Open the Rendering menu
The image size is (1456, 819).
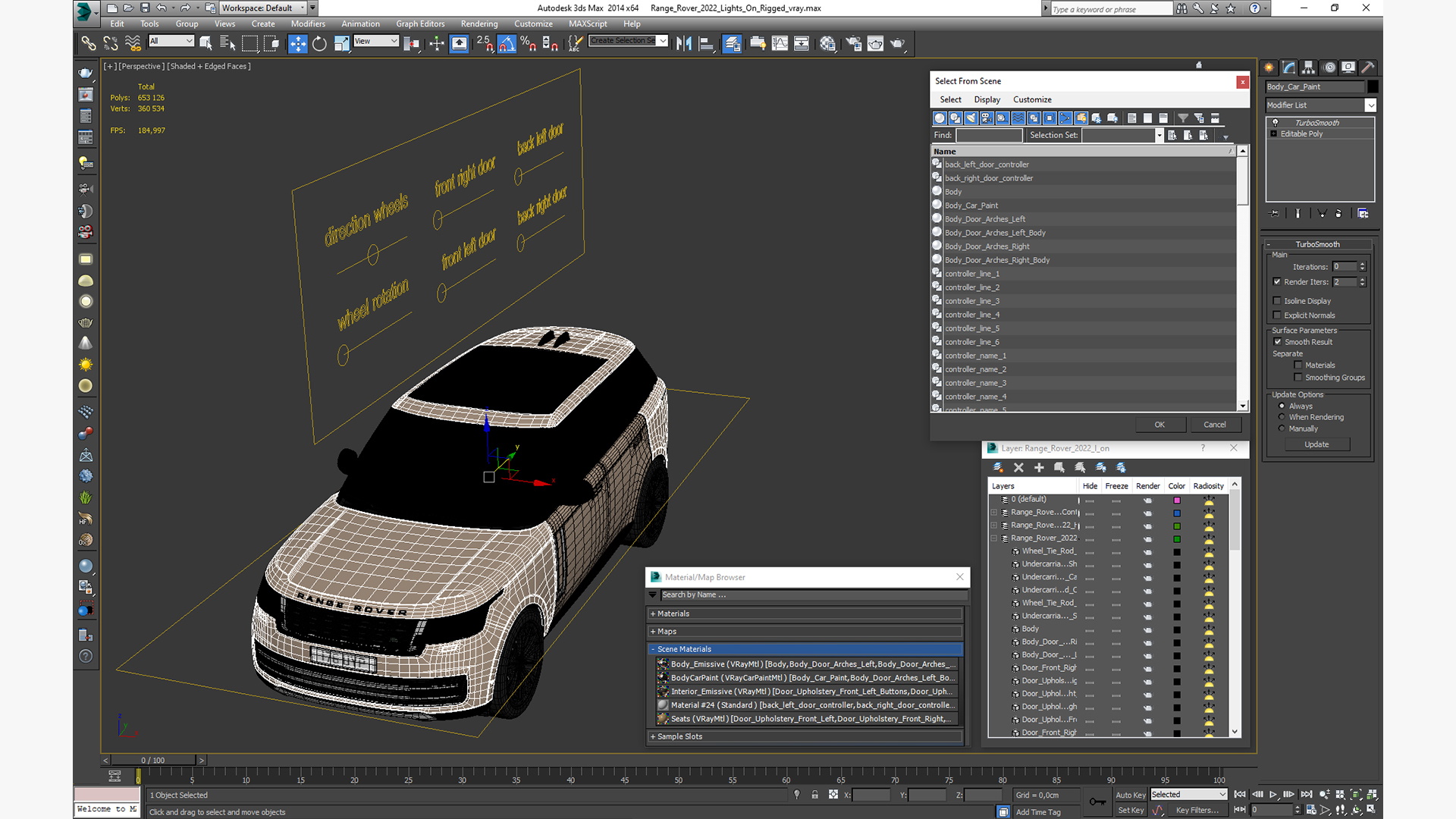[x=479, y=24]
